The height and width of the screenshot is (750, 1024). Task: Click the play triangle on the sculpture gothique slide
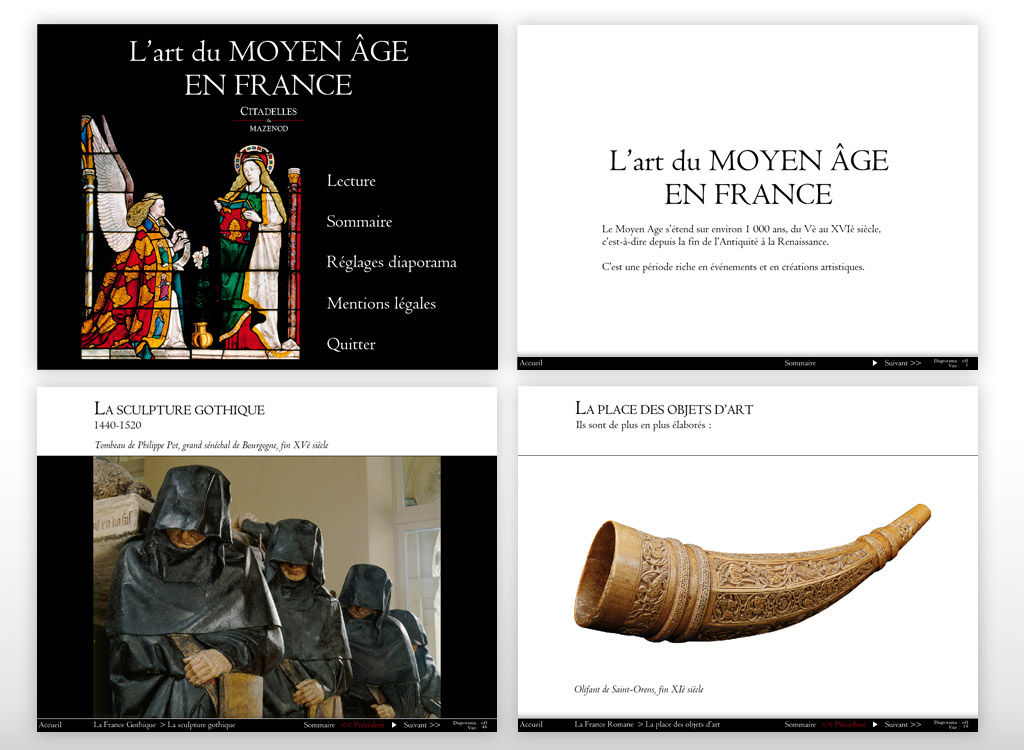[x=394, y=725]
